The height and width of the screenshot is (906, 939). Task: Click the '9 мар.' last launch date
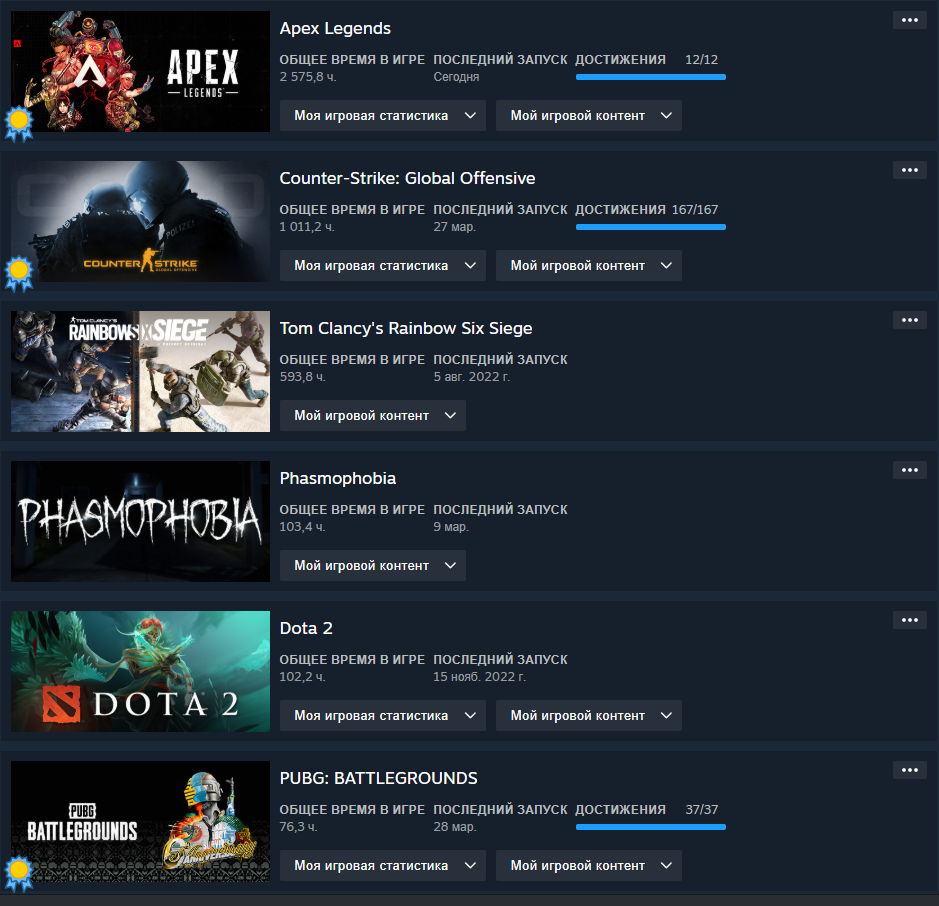click(451, 527)
